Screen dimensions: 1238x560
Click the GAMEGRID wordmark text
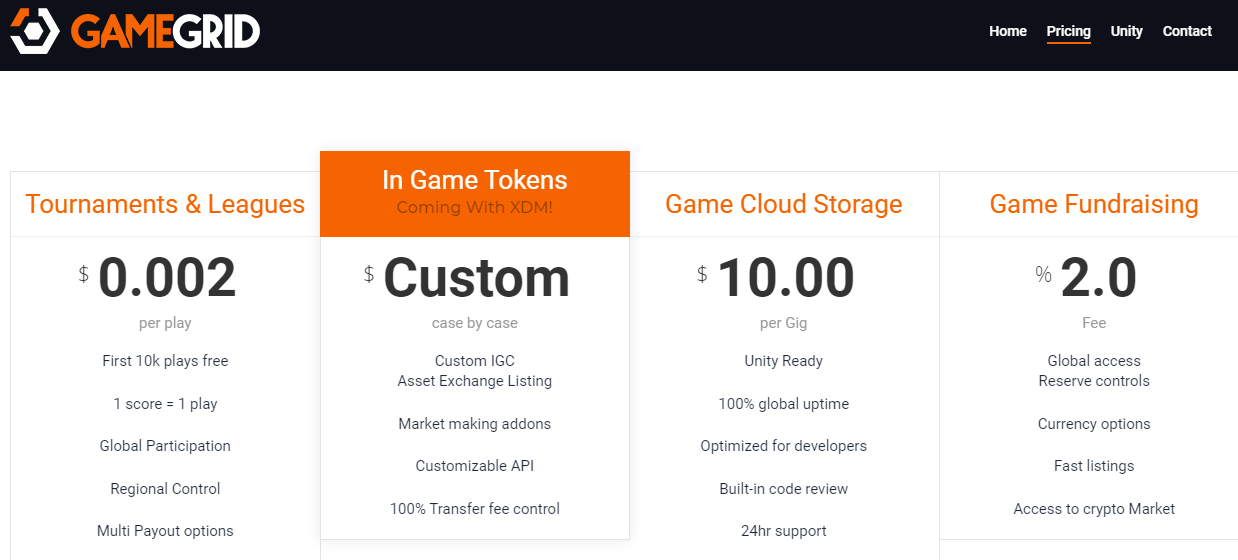point(165,31)
